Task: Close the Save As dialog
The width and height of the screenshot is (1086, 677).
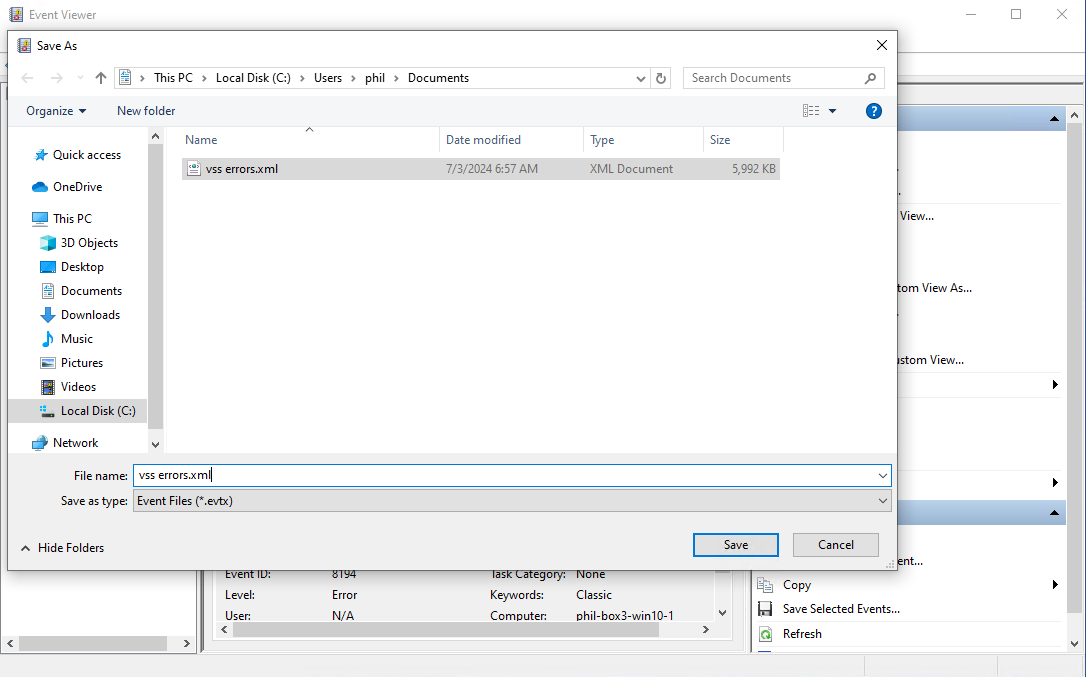Action: pos(881,45)
